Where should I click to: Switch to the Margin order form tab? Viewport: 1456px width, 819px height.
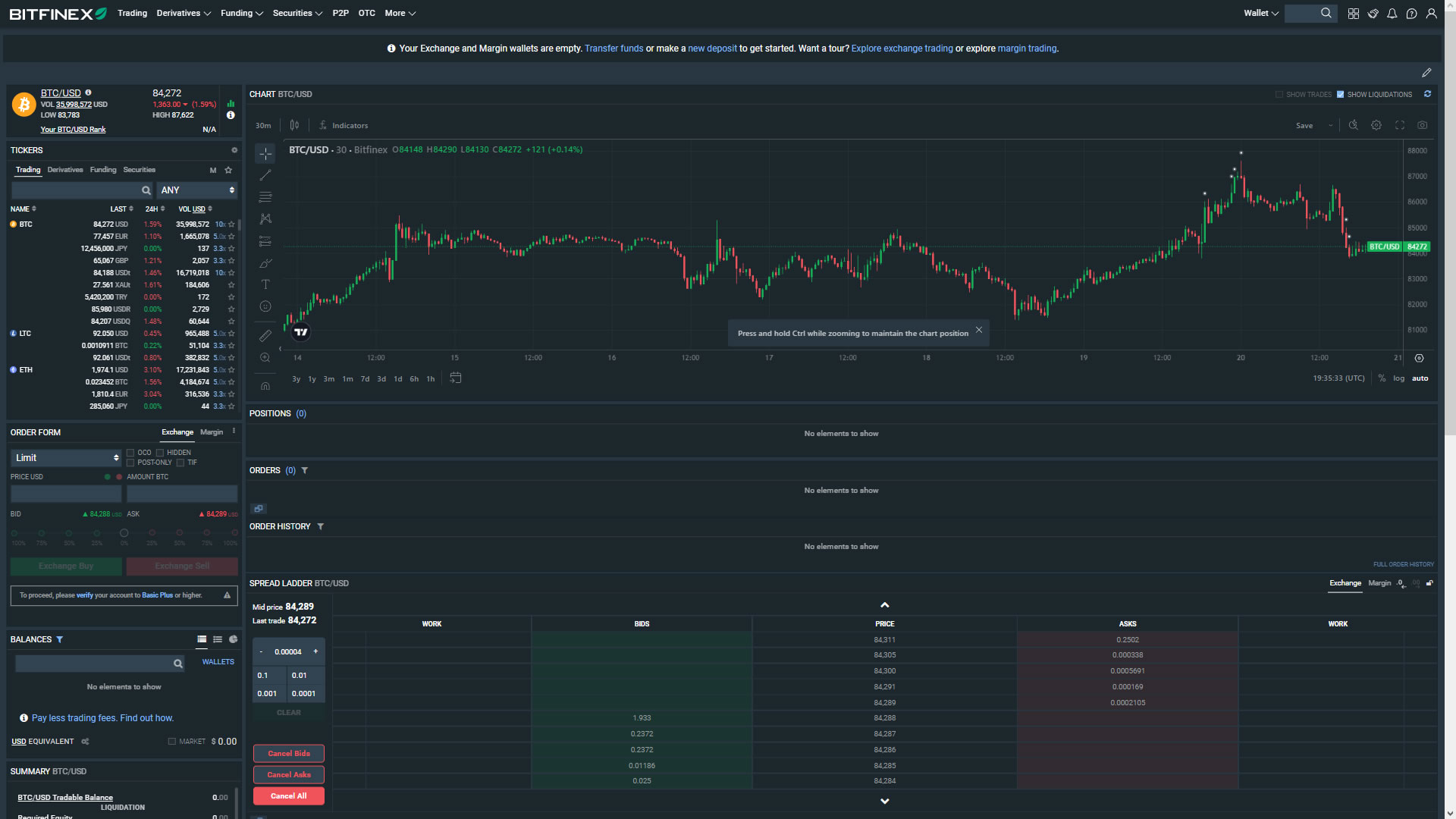(x=212, y=432)
